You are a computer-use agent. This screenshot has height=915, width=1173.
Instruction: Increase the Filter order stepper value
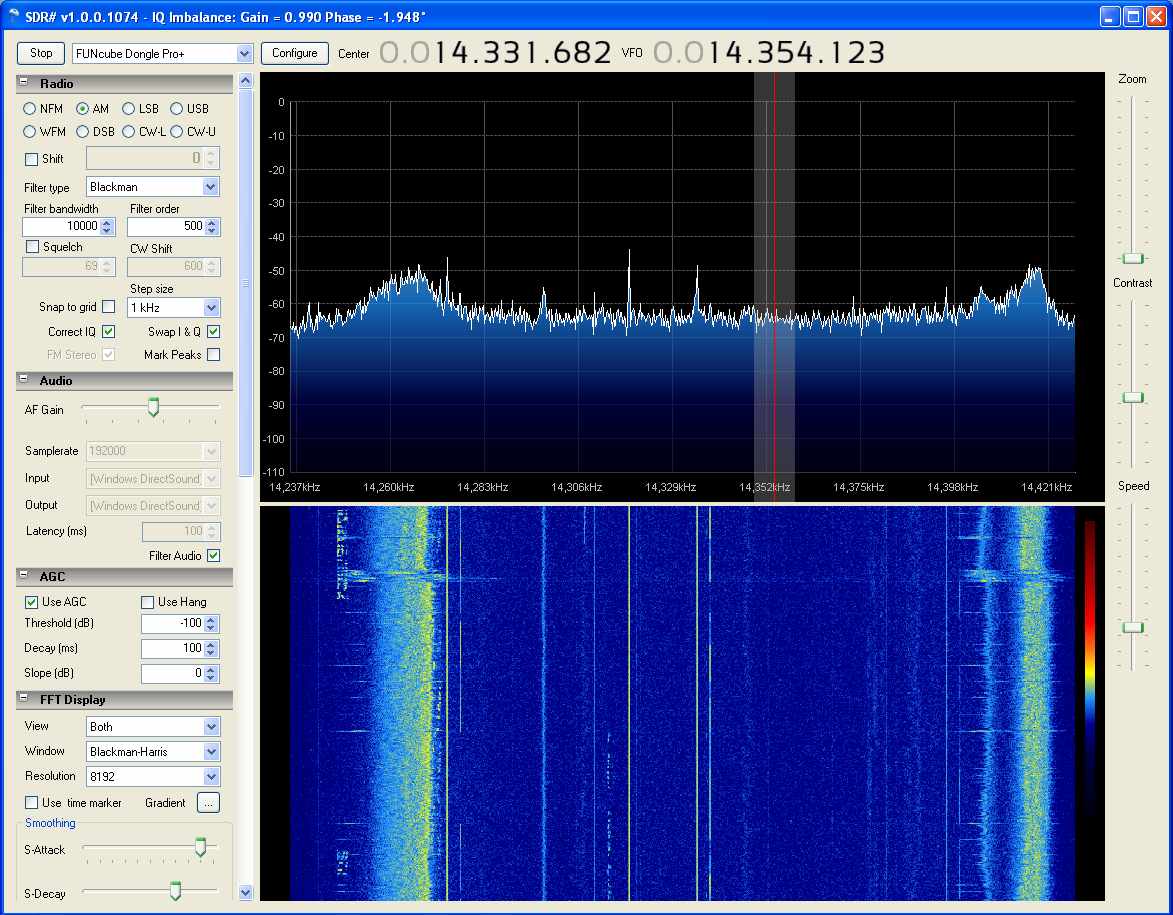coord(211,223)
